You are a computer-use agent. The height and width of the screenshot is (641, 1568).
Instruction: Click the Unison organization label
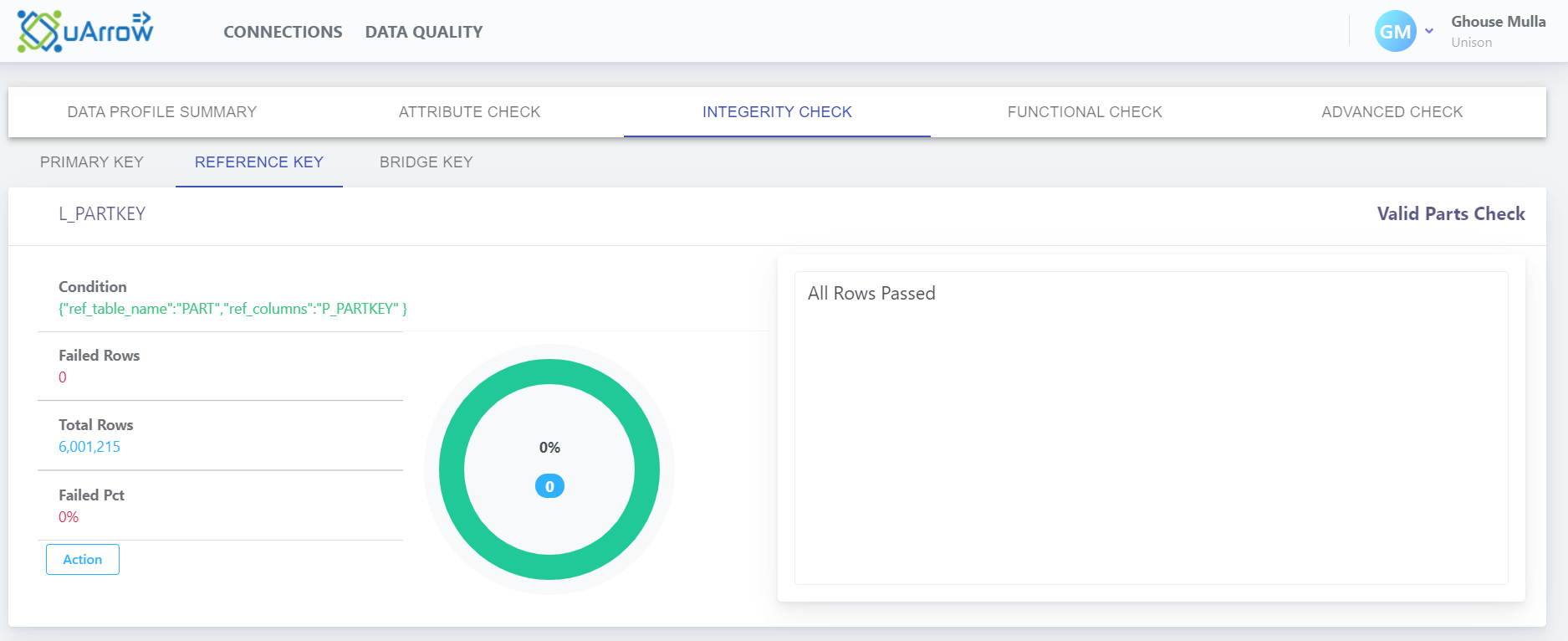pos(1472,43)
